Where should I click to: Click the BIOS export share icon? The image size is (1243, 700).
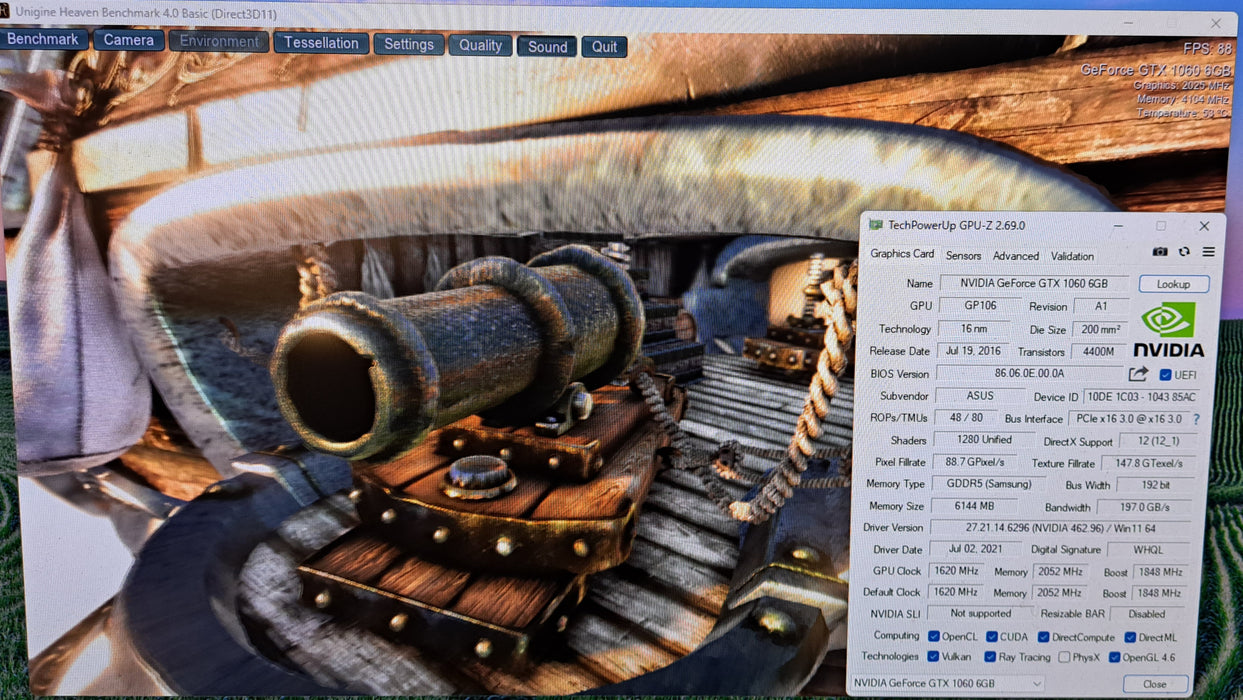[x=1138, y=374]
